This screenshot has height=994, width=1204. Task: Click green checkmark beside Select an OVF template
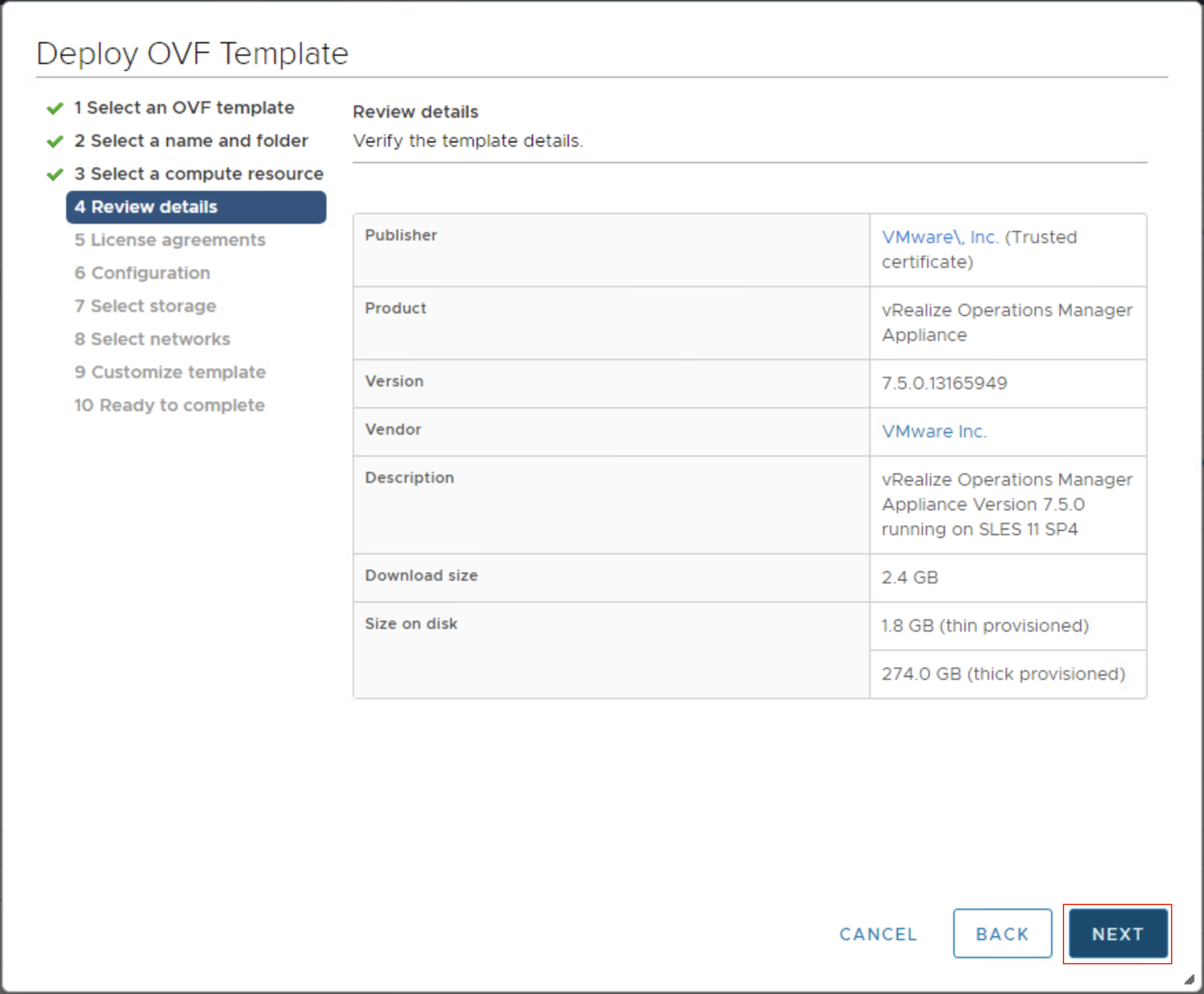coord(55,108)
